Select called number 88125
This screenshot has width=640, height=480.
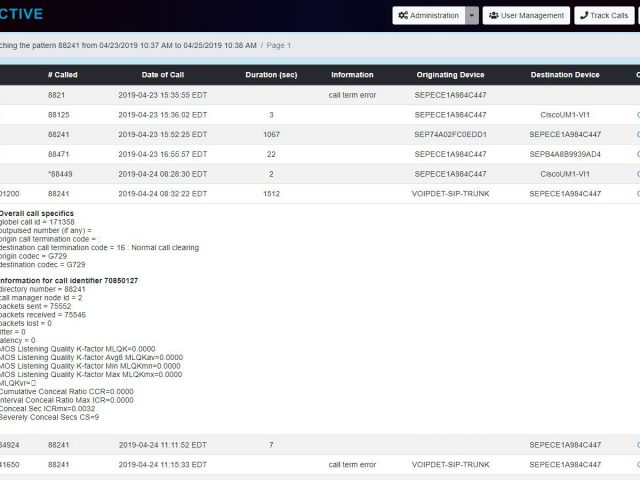pos(59,115)
